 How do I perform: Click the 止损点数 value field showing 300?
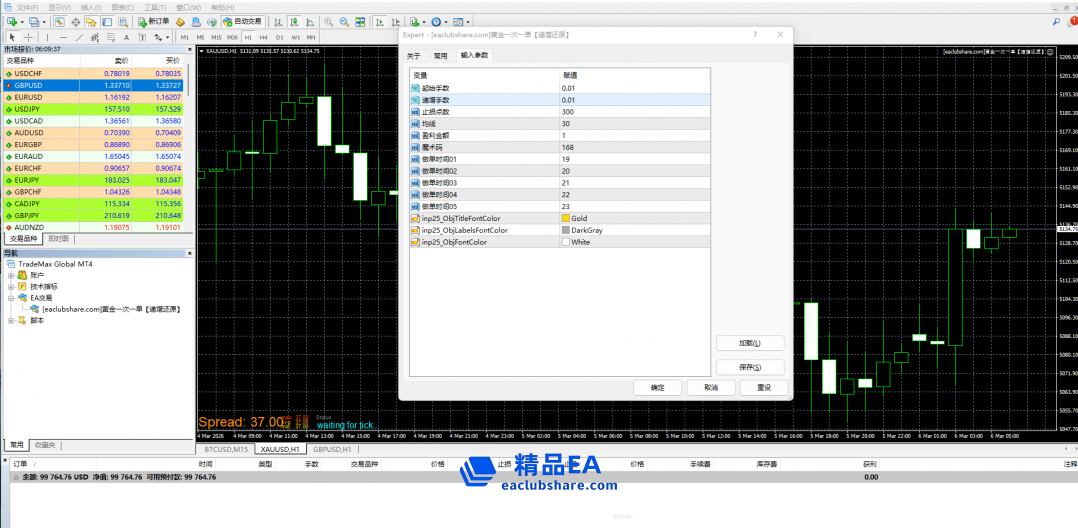[633, 111]
